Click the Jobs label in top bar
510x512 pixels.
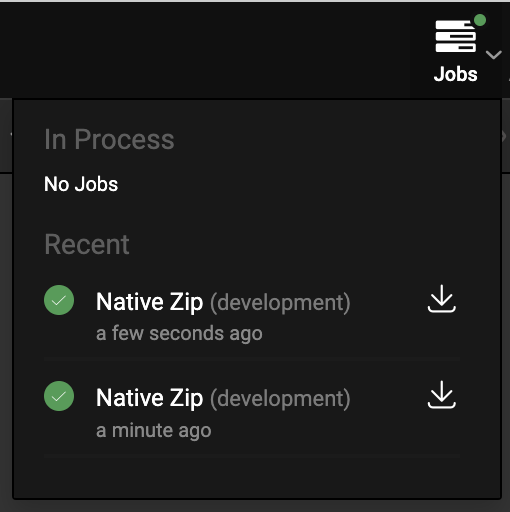coord(455,74)
